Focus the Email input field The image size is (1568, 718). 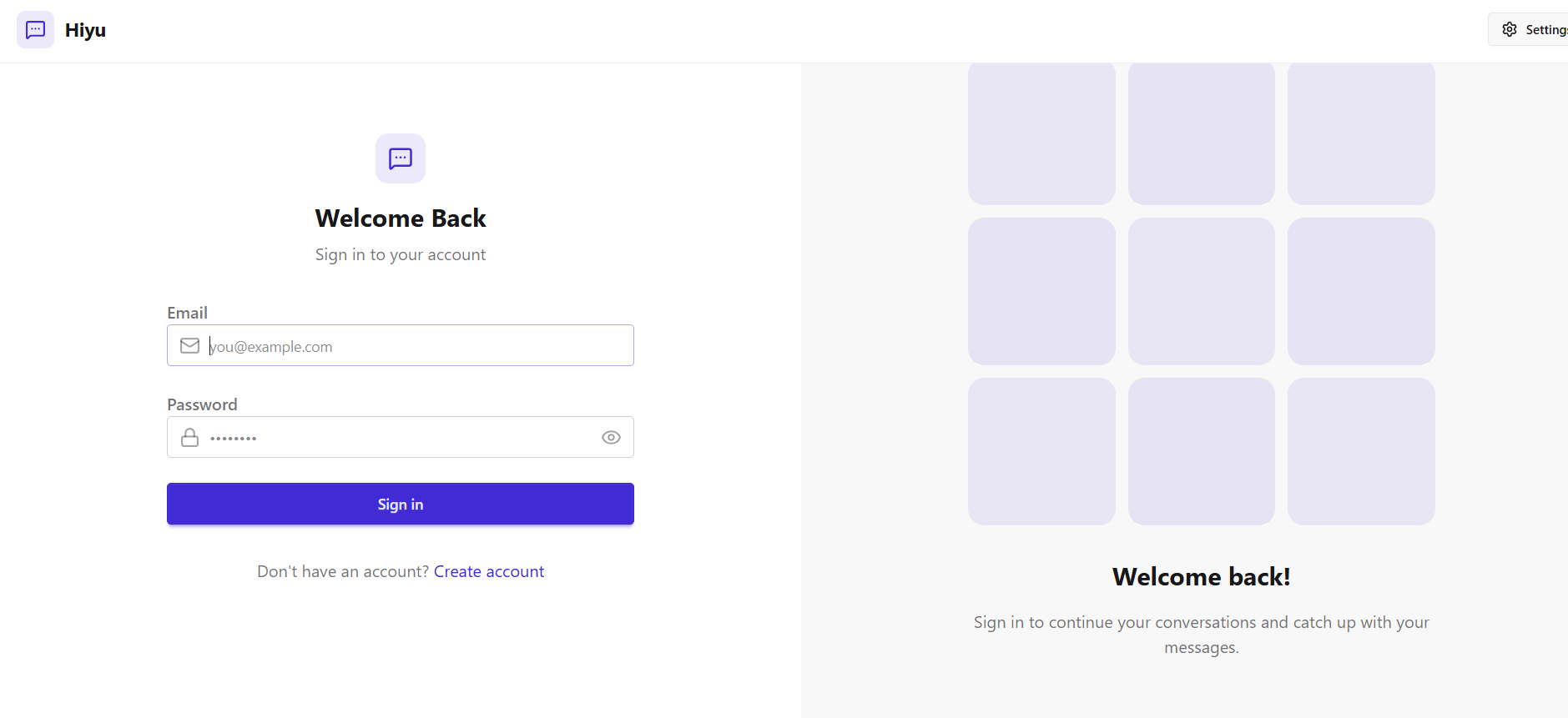(x=401, y=345)
